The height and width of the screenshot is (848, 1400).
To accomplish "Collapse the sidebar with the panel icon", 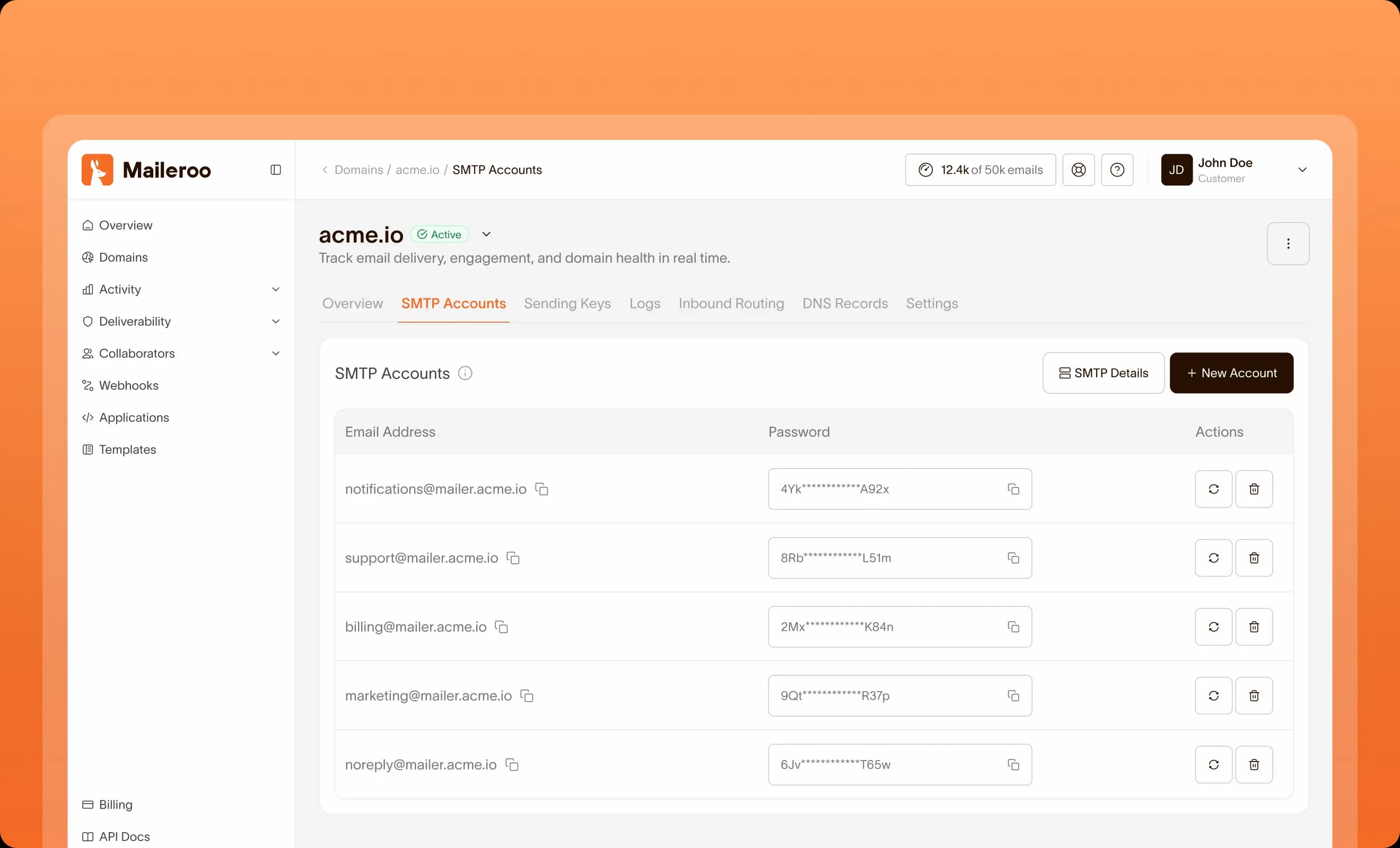I will tap(276, 170).
